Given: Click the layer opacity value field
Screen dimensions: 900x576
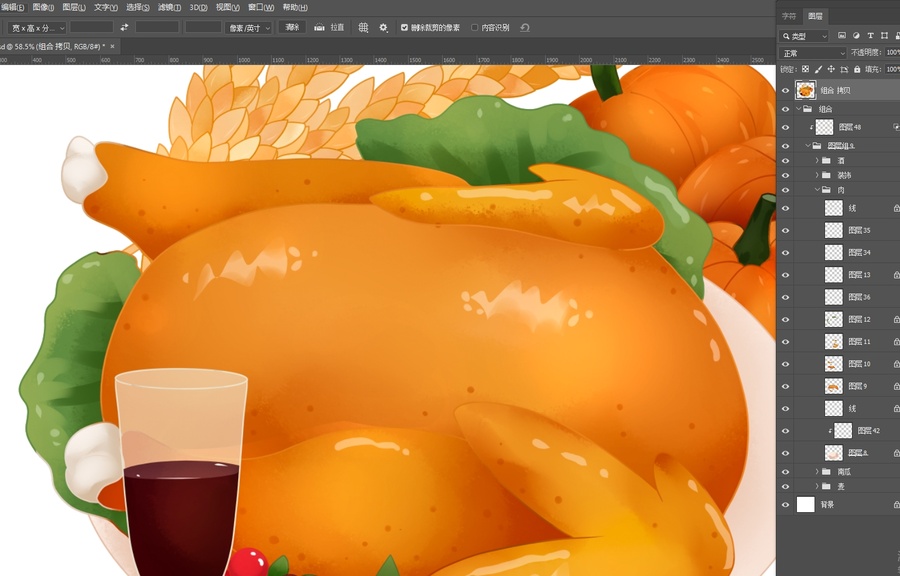Looking at the screenshot, I should click(x=892, y=53).
